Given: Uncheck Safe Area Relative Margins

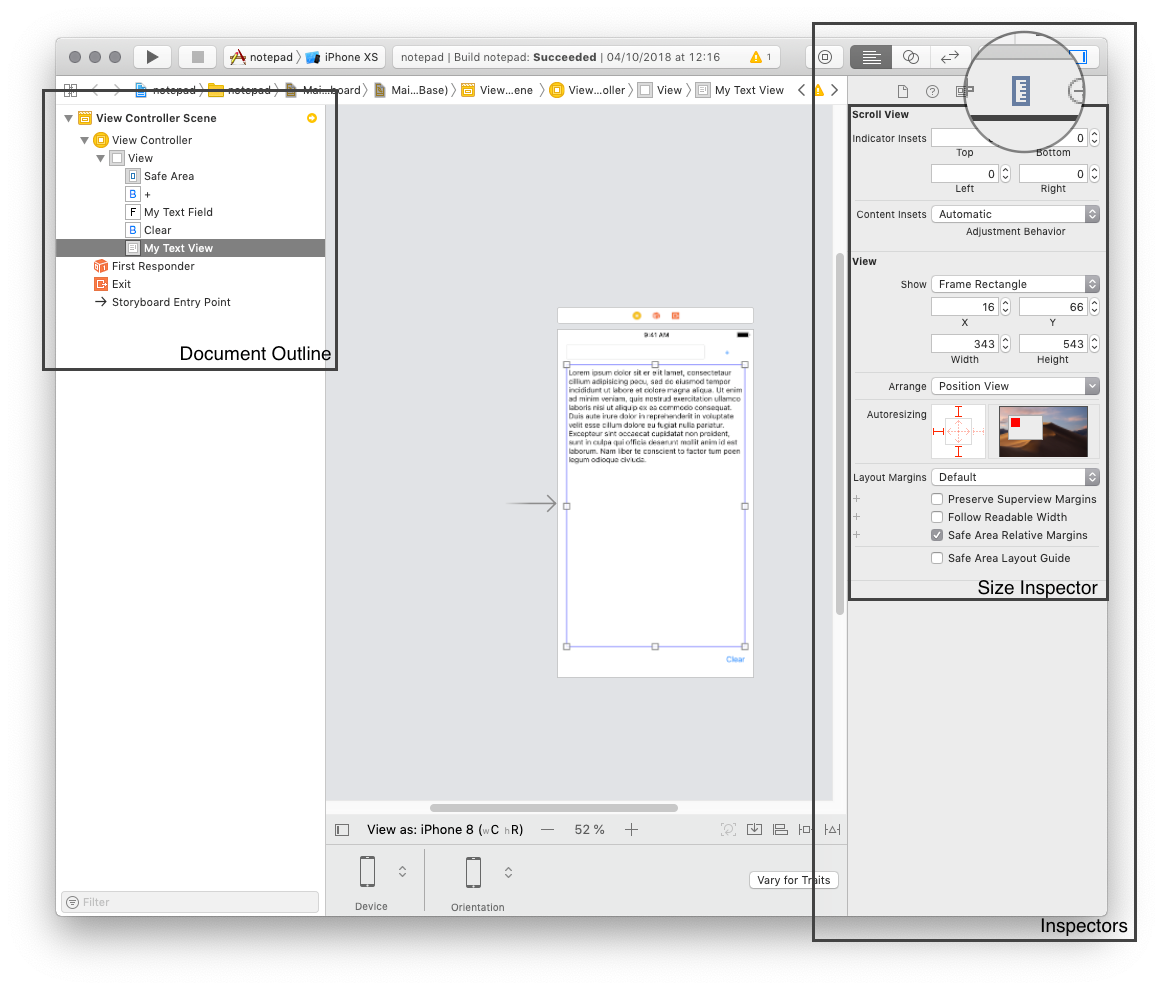Looking at the screenshot, I should click(937, 535).
